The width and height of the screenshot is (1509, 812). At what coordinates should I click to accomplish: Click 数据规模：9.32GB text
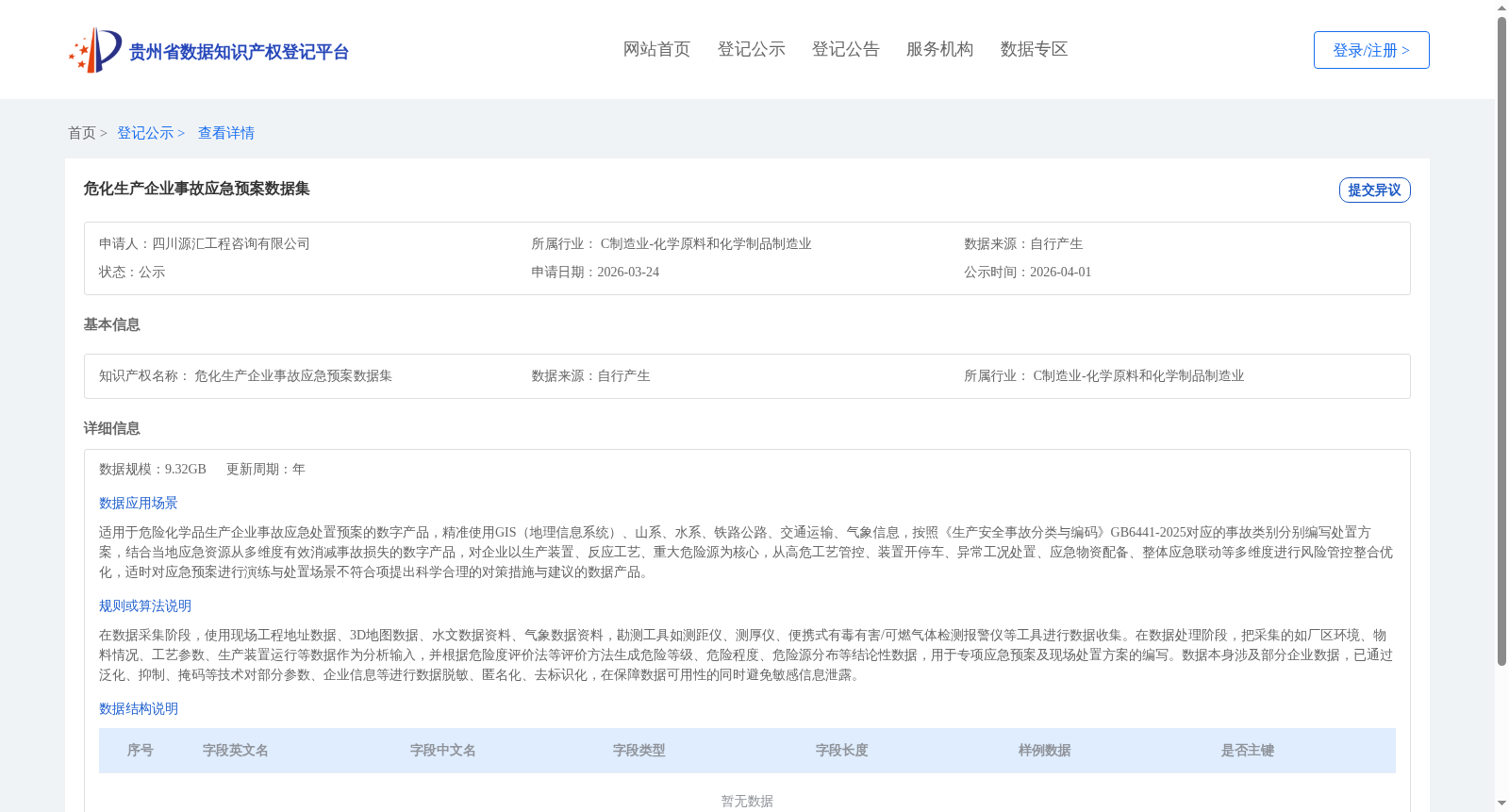153,470
